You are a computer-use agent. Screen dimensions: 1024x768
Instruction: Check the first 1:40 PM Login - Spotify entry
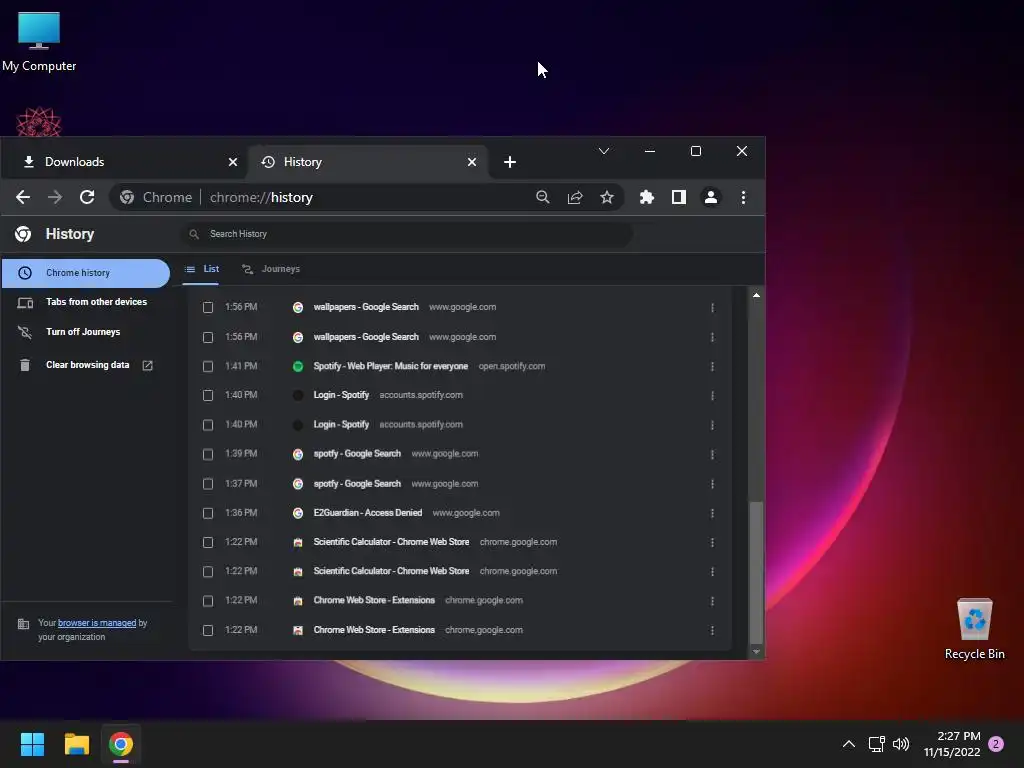[208, 395]
